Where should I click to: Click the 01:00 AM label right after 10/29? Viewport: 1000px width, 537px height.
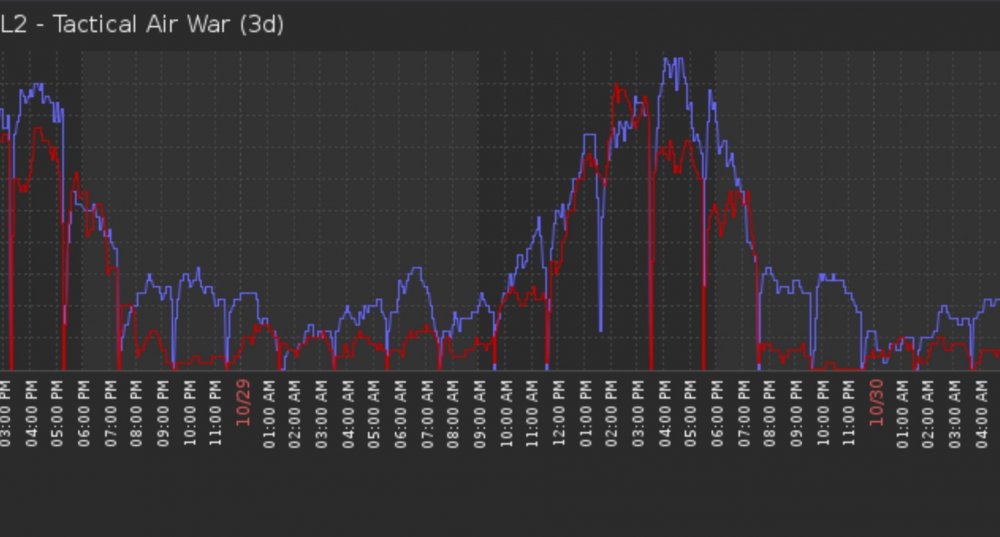[x=268, y=414]
